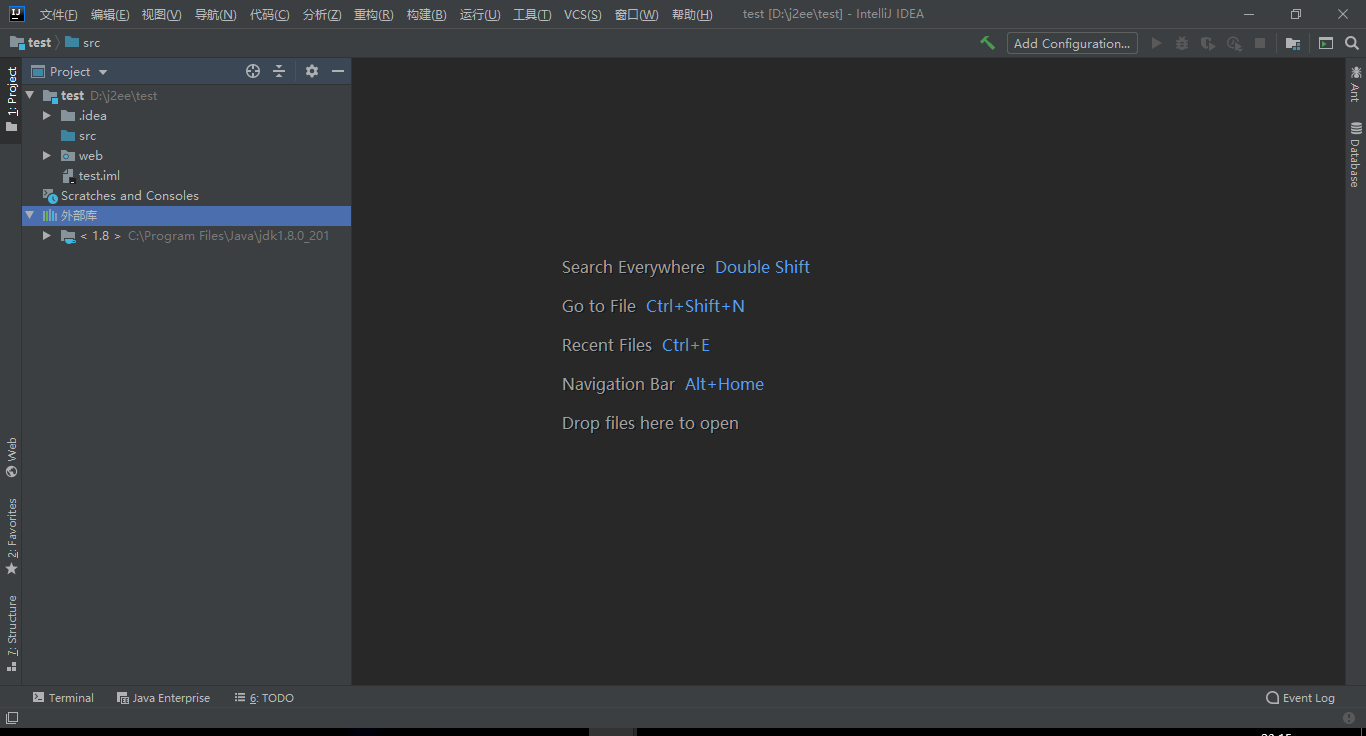Open the Ant tool window icon
Screen dimensions: 1366x736
pos(1357,85)
